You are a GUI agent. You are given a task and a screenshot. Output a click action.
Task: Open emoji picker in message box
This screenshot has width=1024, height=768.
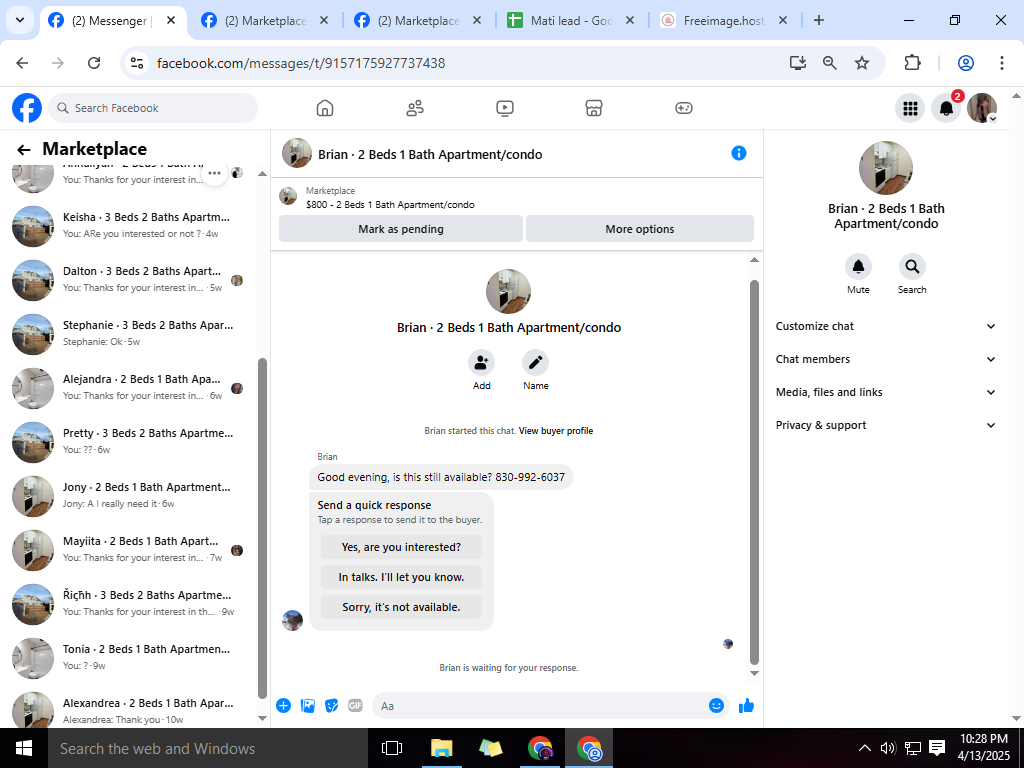716,705
